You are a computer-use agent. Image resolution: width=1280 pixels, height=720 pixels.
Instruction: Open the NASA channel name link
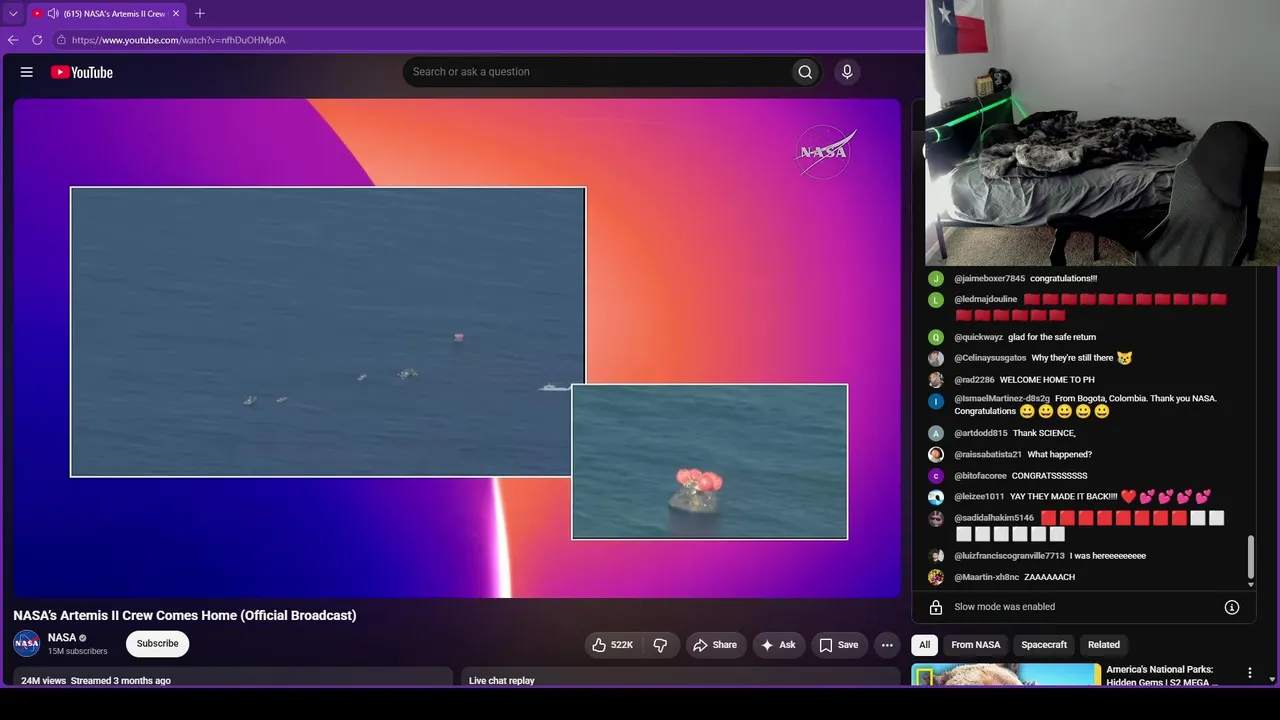click(x=62, y=638)
